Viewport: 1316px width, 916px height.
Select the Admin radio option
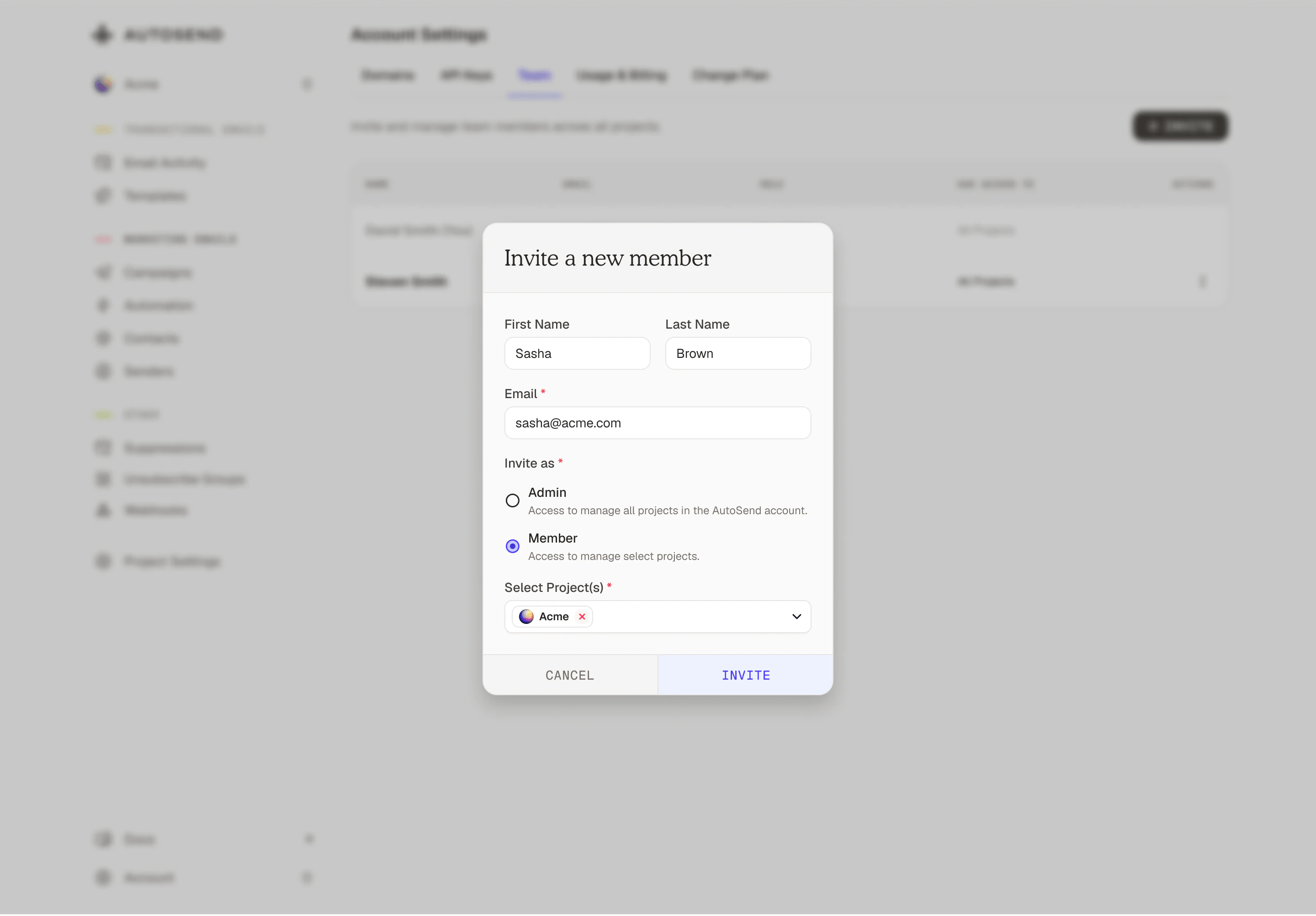[x=512, y=501]
